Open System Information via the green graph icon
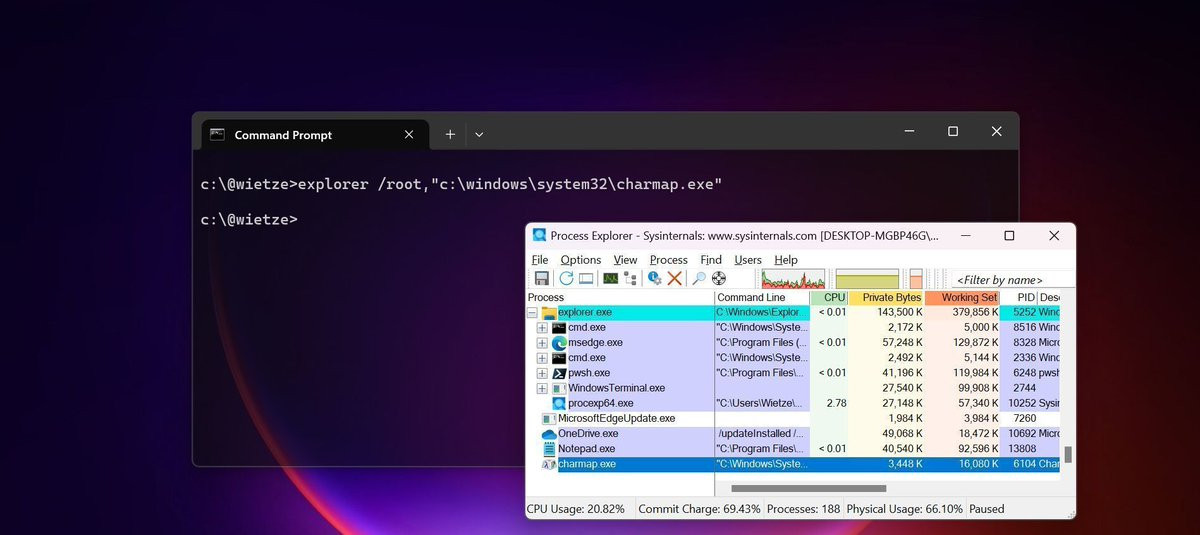Screen dimensions: 1200x535 click(610, 278)
